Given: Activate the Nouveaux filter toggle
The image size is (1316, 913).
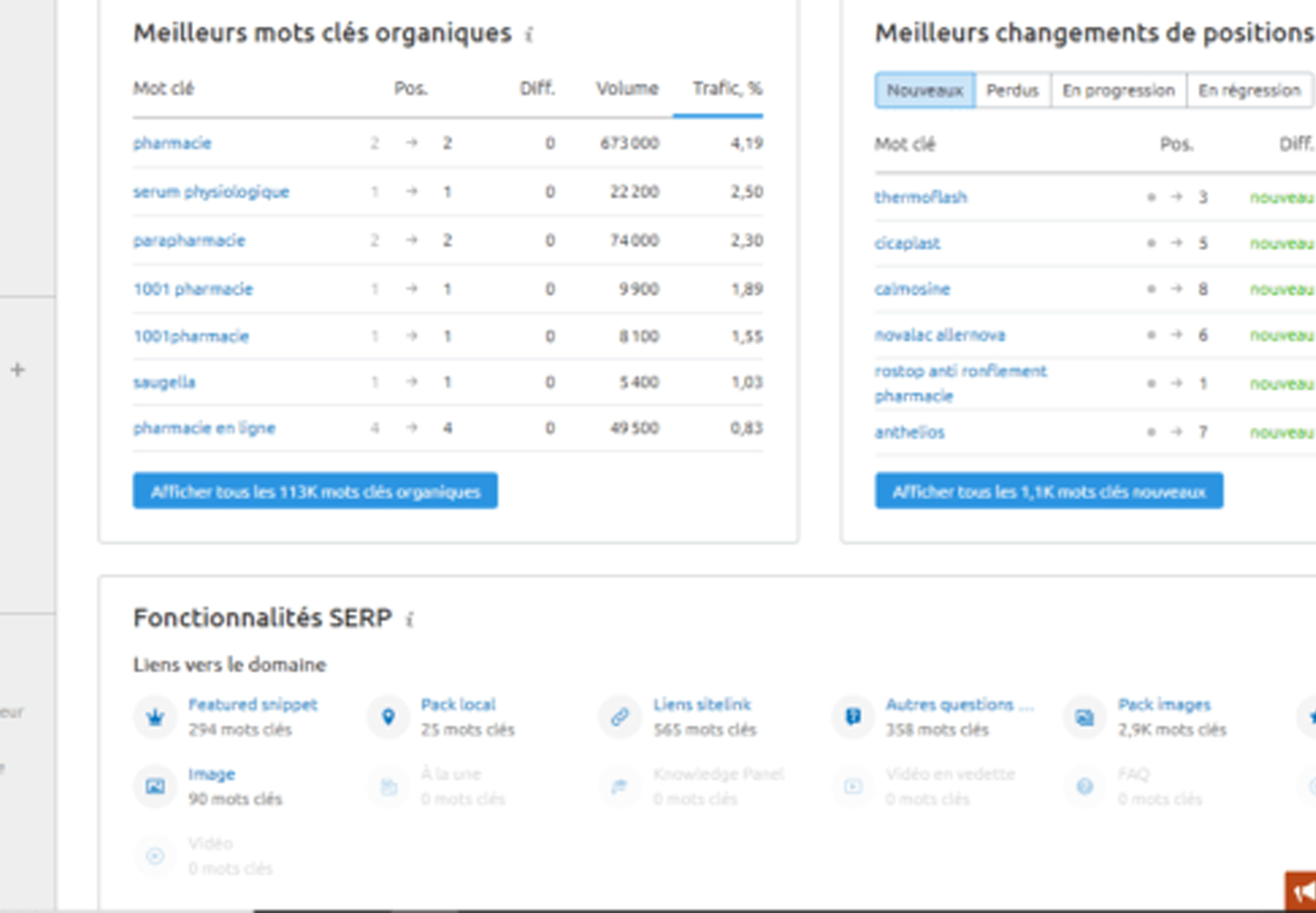Looking at the screenshot, I should pyautogui.click(x=926, y=90).
